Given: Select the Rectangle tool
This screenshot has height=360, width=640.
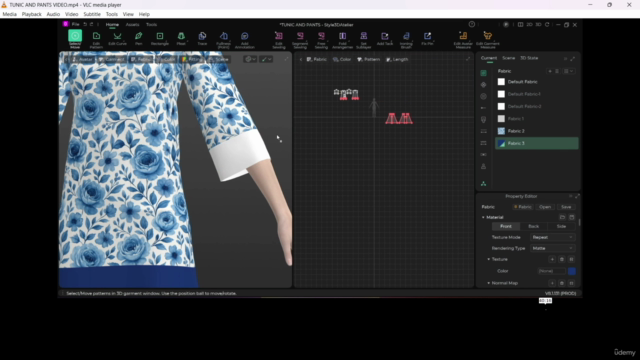Looking at the screenshot, I should [x=160, y=38].
